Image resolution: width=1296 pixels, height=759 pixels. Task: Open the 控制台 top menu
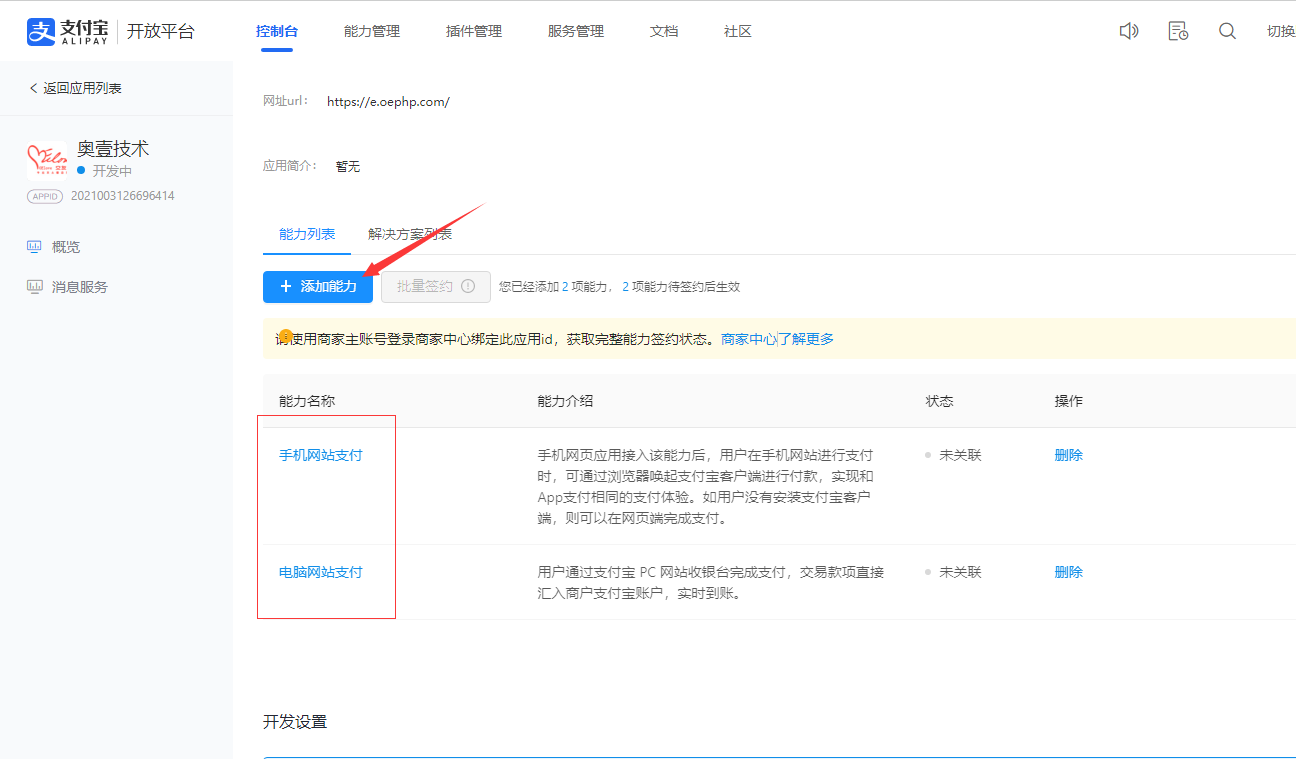click(x=277, y=31)
